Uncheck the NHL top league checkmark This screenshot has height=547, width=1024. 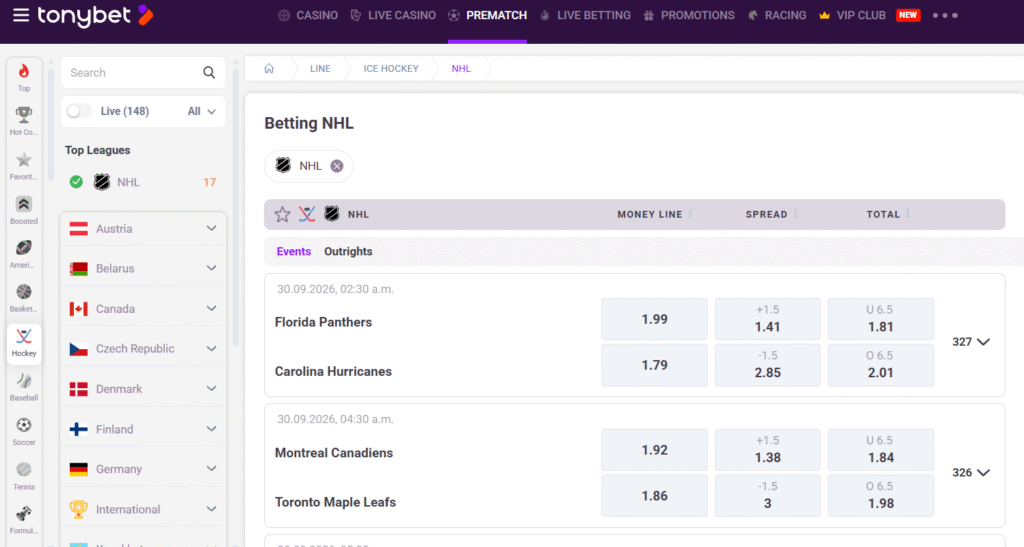coord(76,182)
